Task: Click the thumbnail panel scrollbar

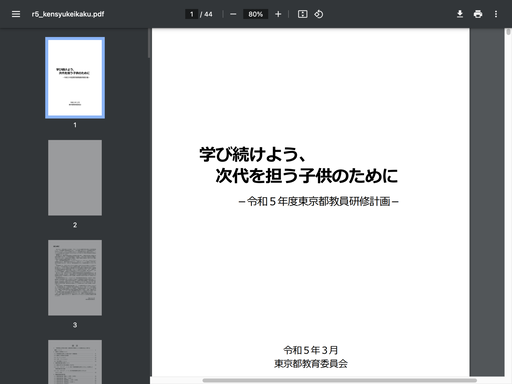Action: (x=149, y=43)
